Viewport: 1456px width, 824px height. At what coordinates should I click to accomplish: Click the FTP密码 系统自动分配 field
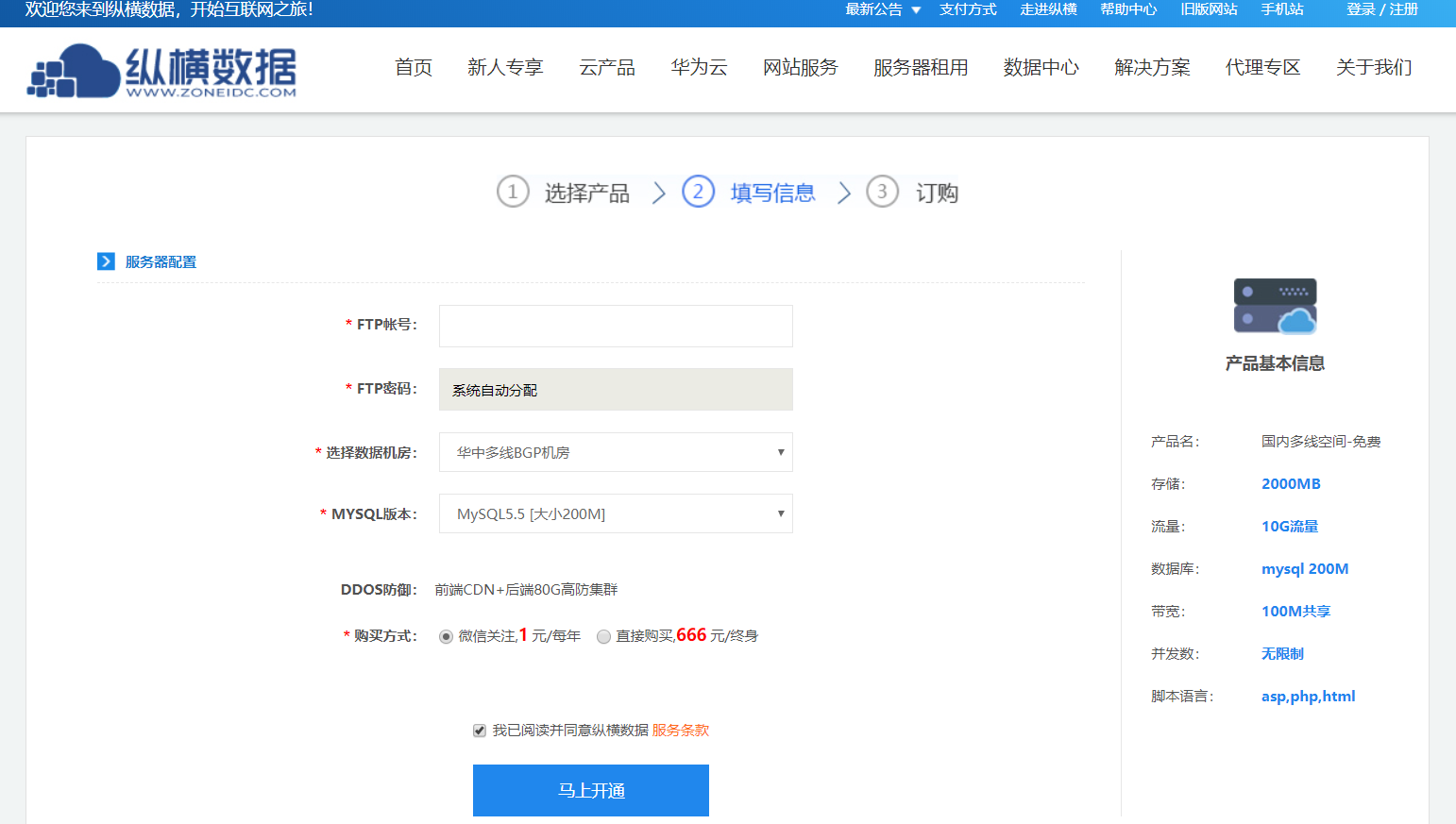(616, 389)
